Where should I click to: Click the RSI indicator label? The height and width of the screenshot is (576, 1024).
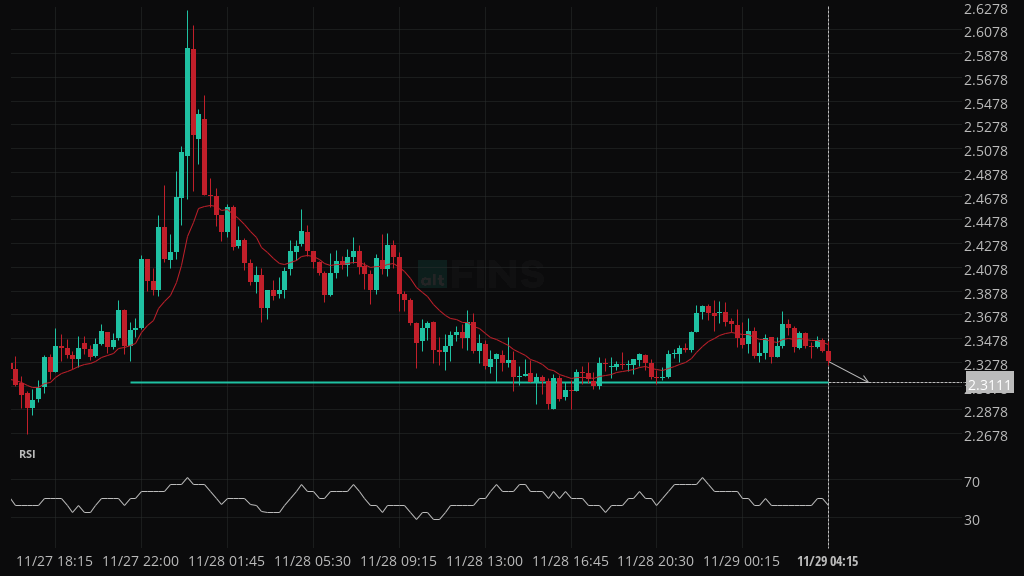point(27,454)
